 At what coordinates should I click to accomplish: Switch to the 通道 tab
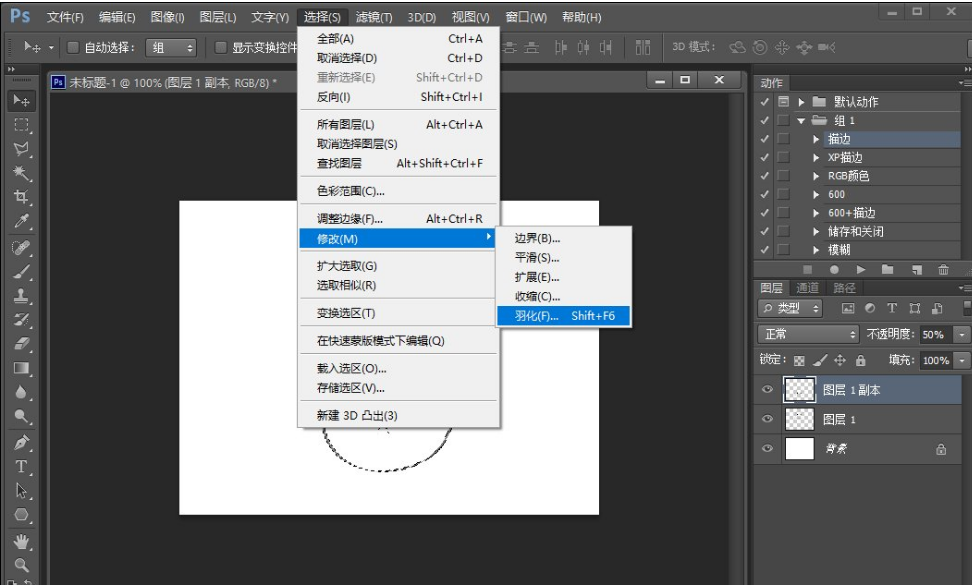[x=807, y=288]
